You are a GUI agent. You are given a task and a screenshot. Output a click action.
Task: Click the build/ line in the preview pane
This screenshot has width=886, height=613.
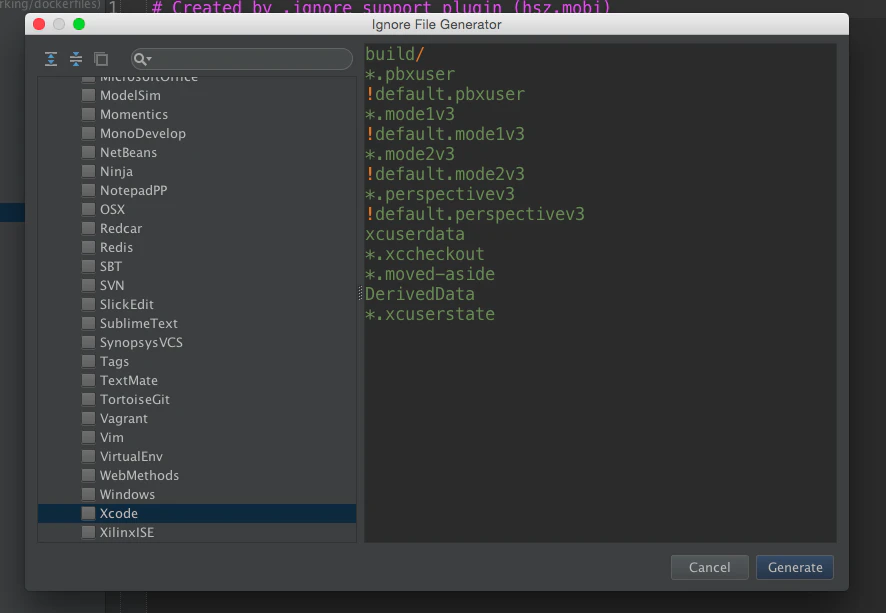[x=394, y=54]
